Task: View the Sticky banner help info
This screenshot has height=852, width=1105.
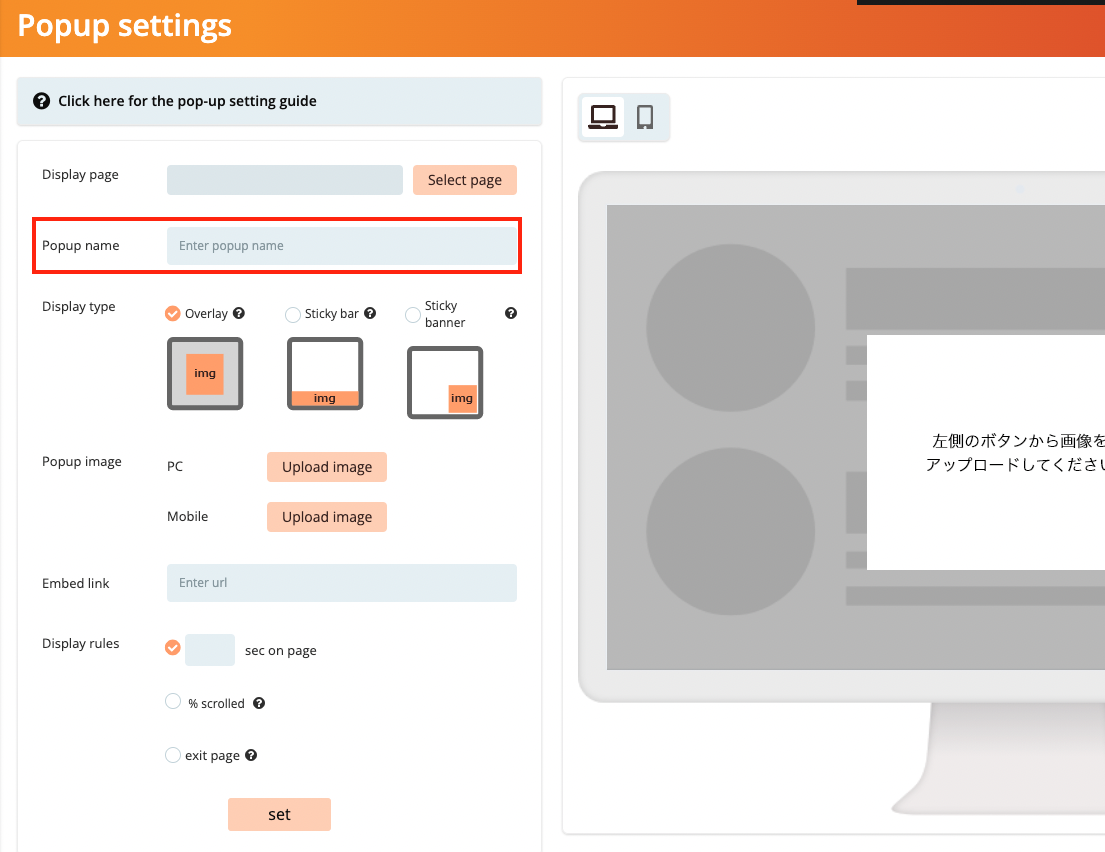Action: tap(510, 313)
